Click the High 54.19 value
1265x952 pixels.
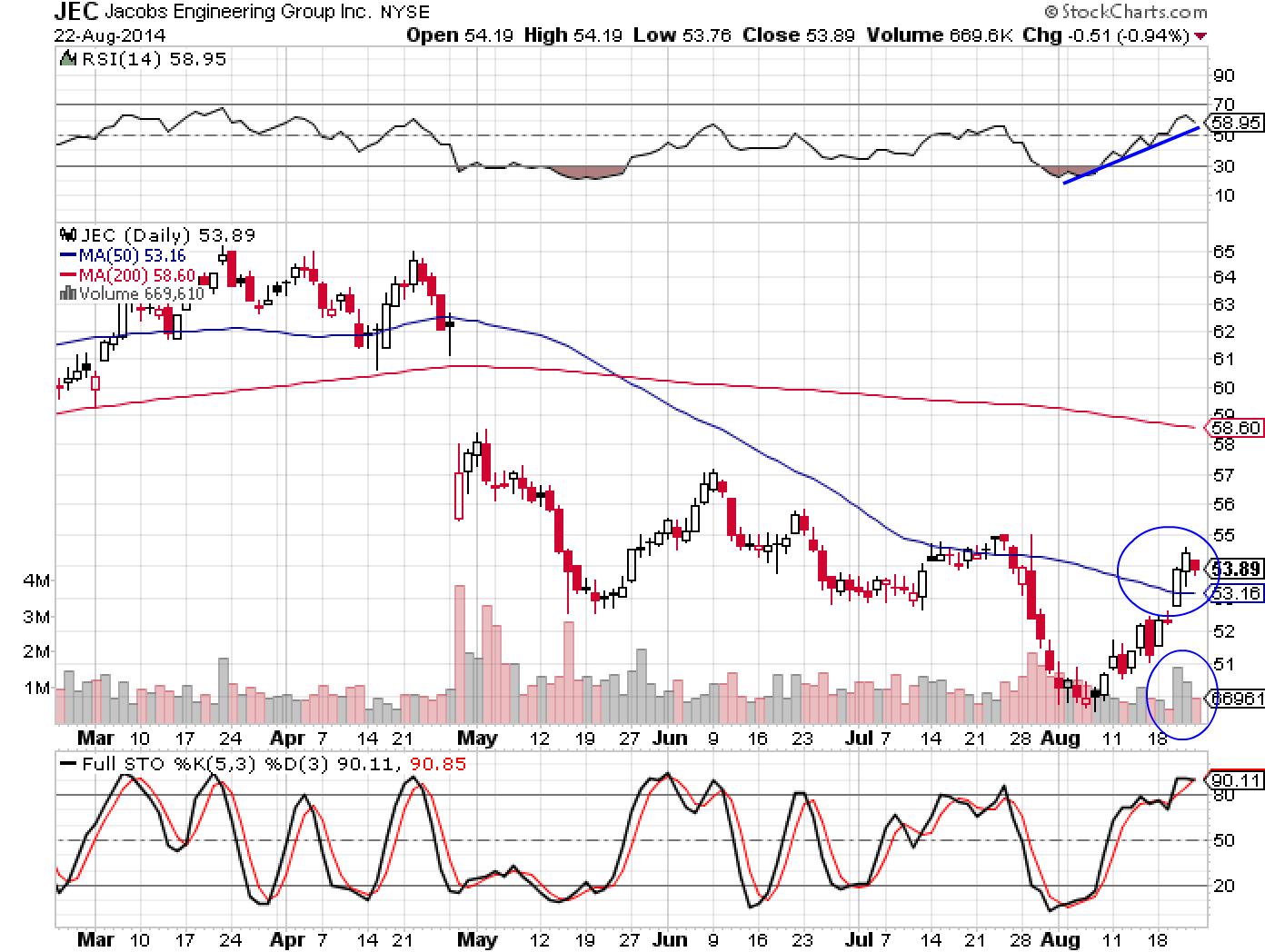tap(573, 35)
